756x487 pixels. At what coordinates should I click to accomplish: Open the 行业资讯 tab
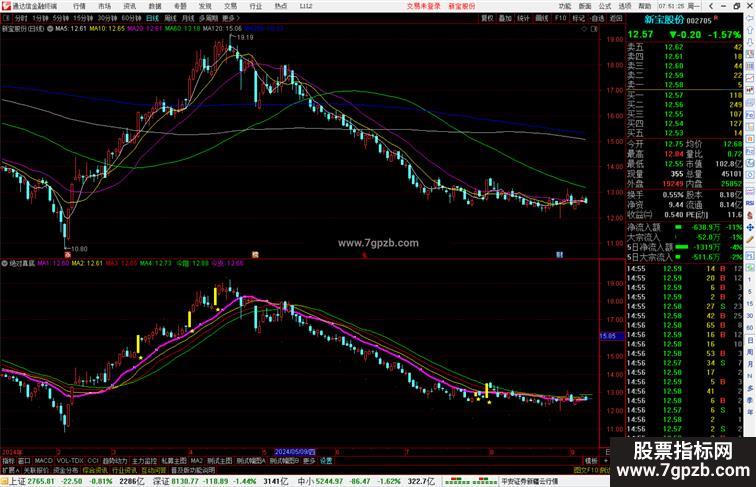coord(125,470)
